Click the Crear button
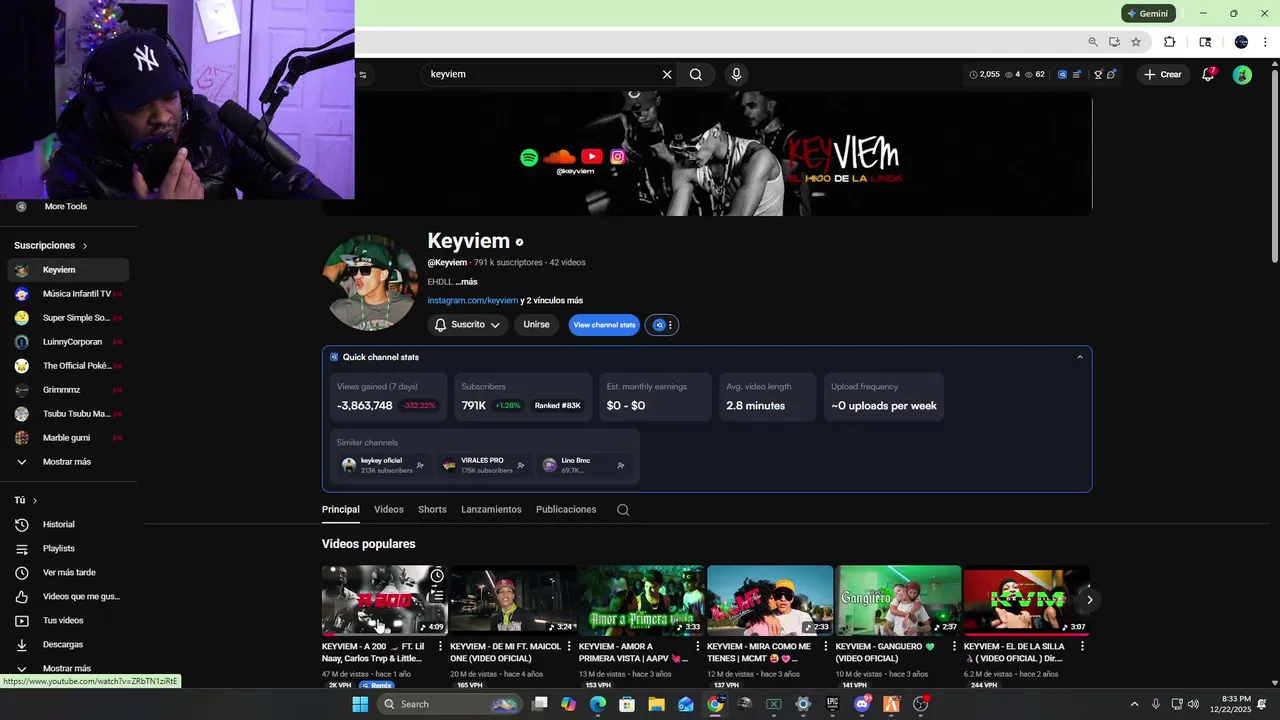1280x720 pixels. pyautogui.click(x=1163, y=74)
